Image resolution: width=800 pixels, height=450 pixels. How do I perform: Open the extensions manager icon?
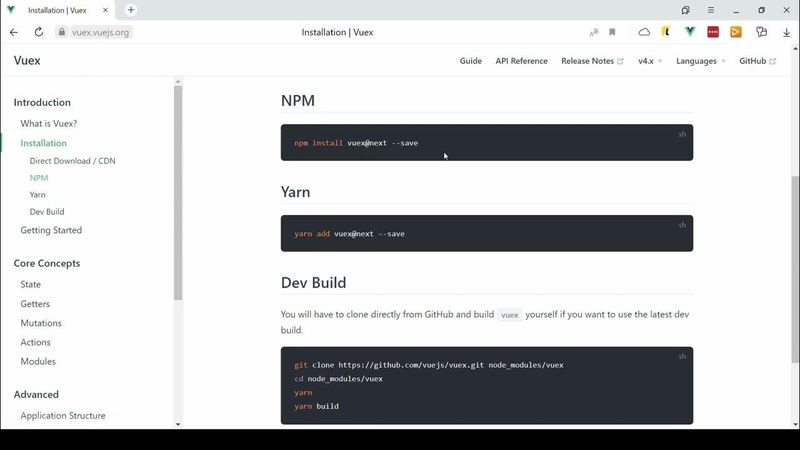[761, 32]
